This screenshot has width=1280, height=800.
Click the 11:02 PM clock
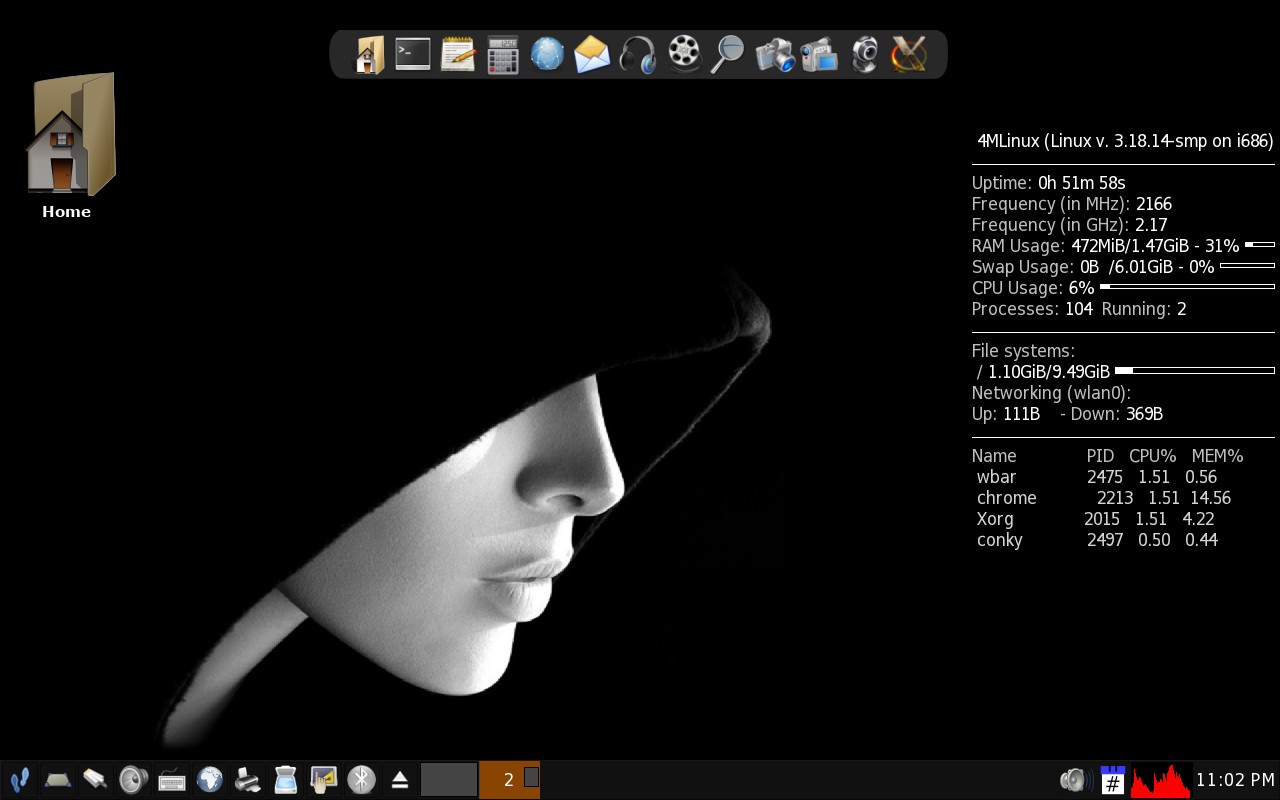[x=1236, y=779]
